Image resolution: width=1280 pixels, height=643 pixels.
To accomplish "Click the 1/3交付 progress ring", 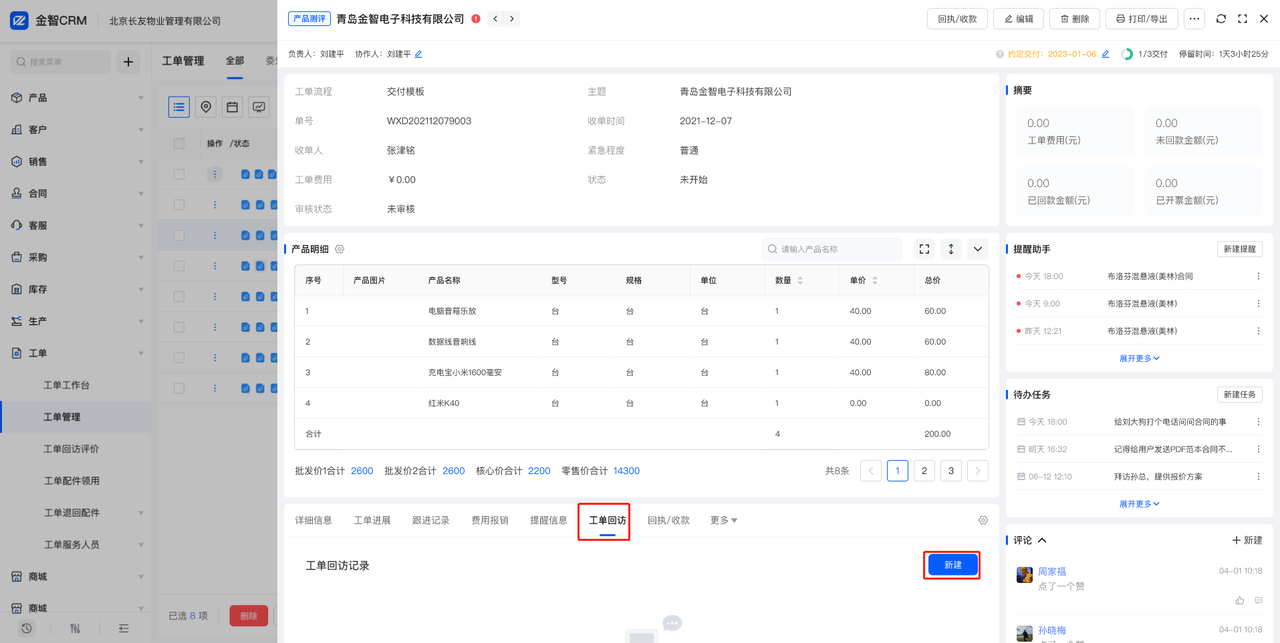I will coord(1127,54).
